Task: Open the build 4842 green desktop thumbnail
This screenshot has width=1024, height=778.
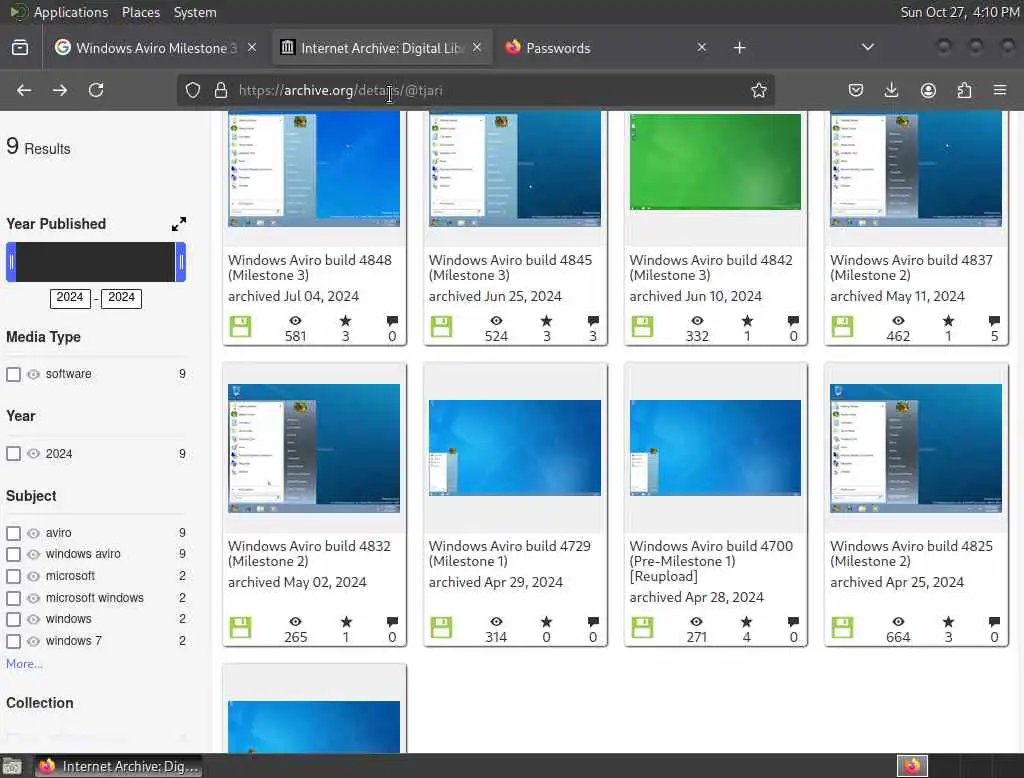Action: (715, 161)
